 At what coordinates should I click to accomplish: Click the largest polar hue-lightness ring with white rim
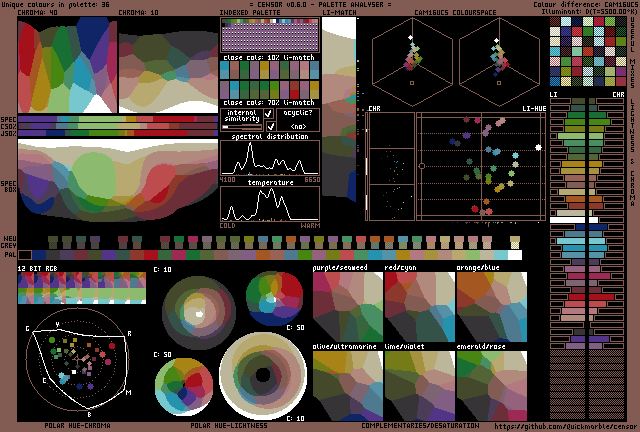pos(263,374)
